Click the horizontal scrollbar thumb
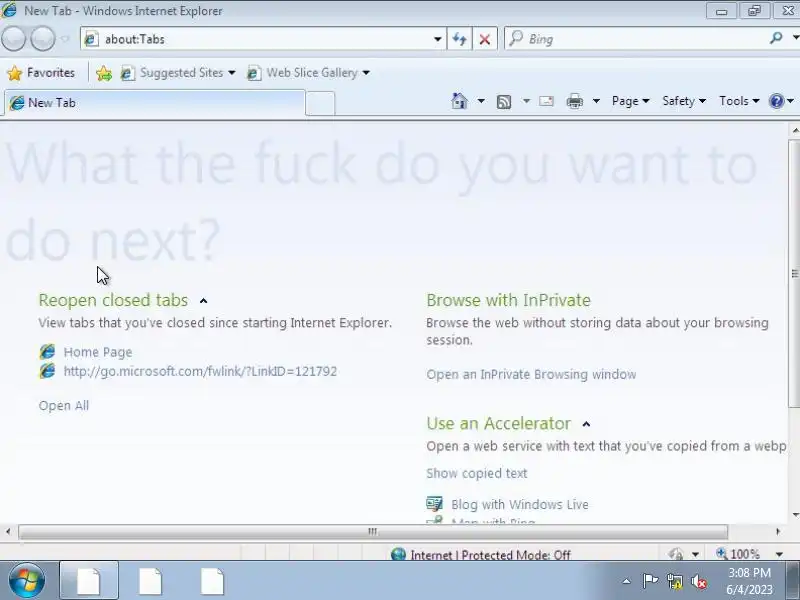 tap(373, 532)
